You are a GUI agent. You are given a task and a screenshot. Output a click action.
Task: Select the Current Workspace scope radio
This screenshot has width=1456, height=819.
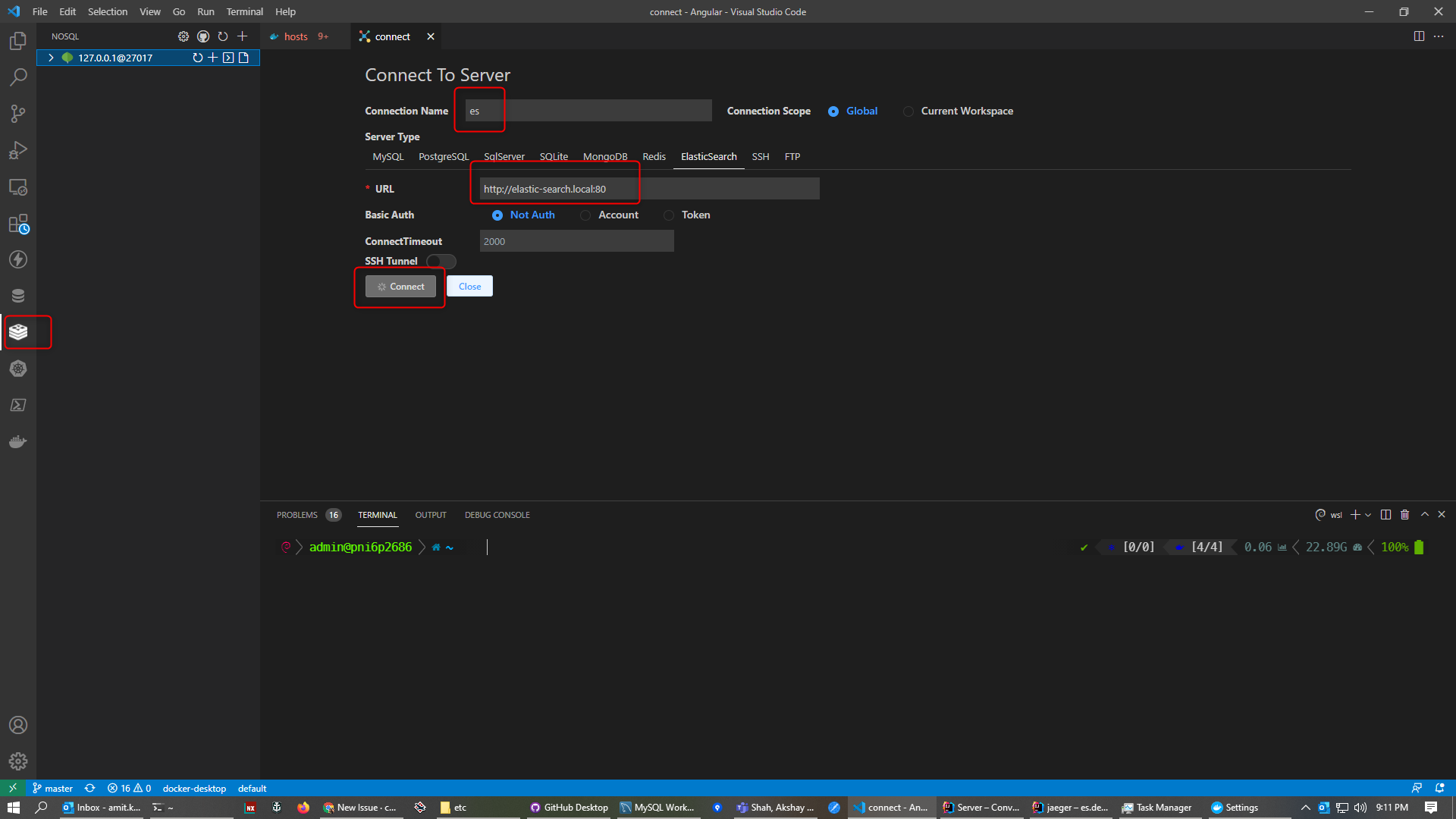tap(908, 111)
